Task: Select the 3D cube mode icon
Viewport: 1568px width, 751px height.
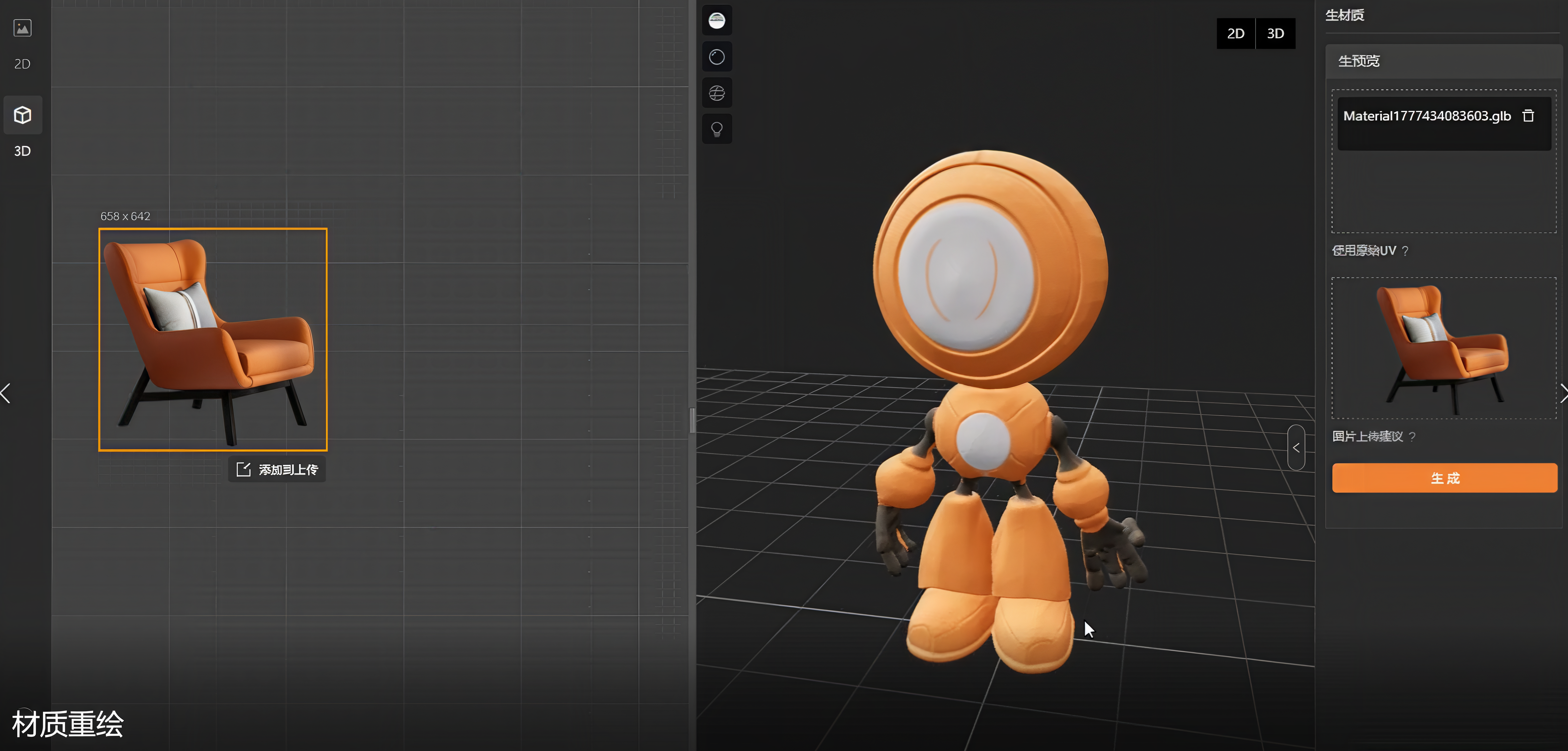Action: [23, 115]
